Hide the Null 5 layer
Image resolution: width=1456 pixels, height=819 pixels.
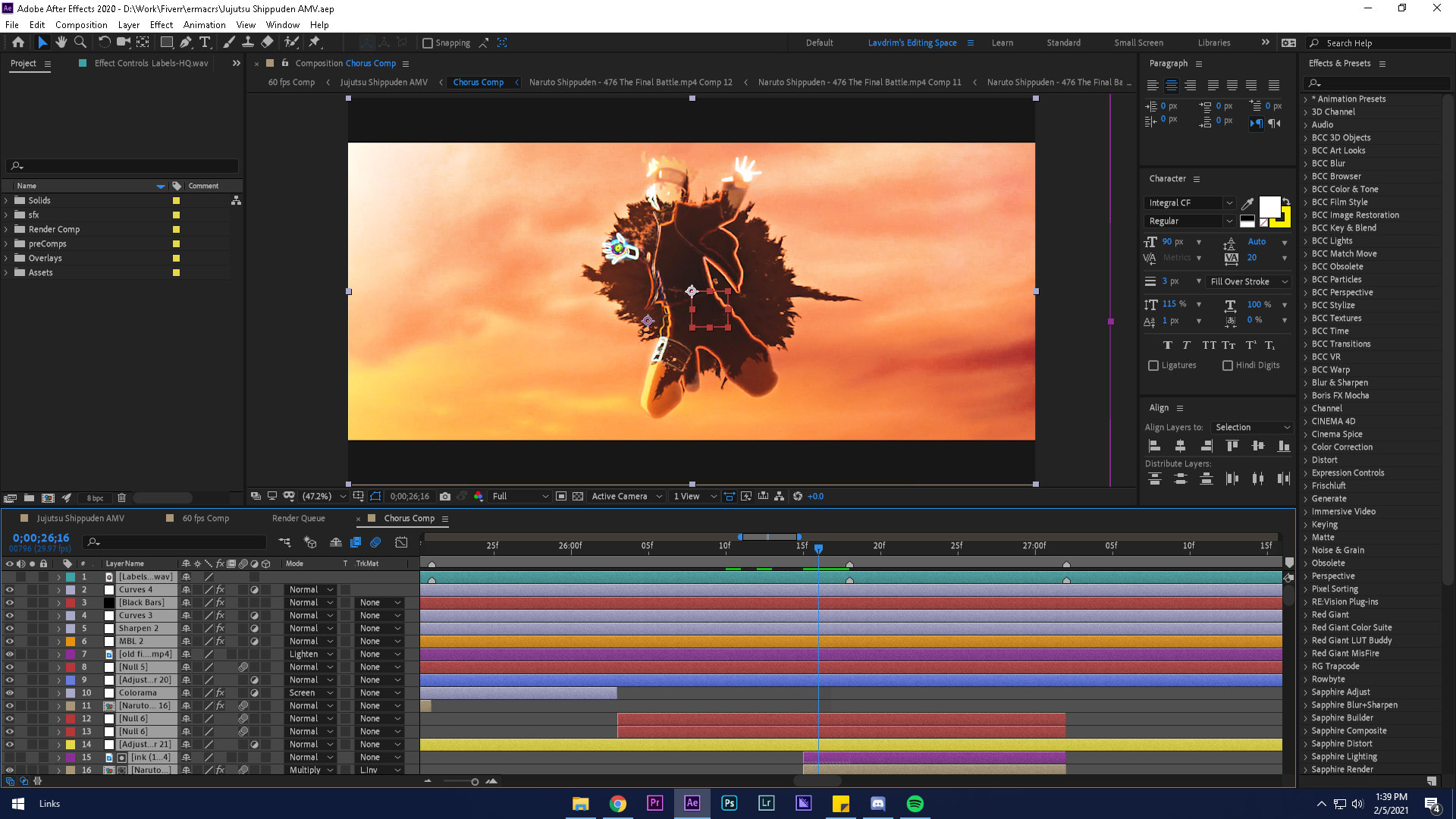9,667
